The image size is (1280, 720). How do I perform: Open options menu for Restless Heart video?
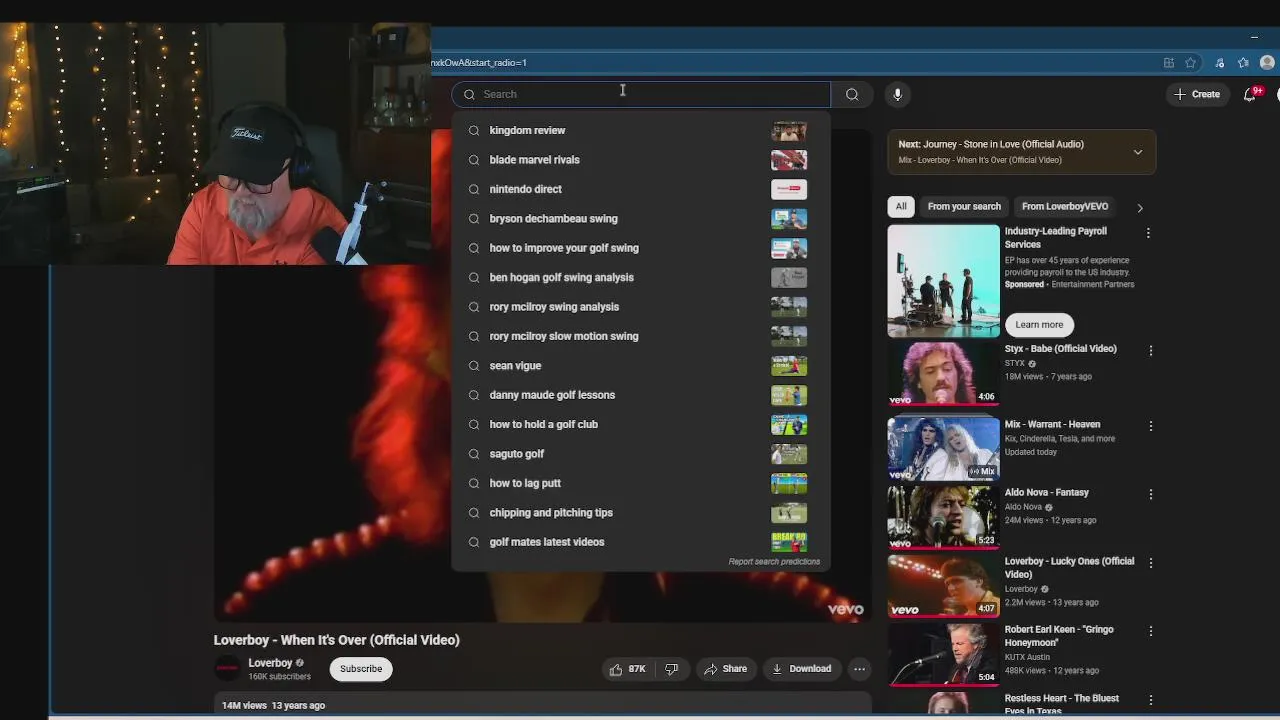click(x=1151, y=700)
